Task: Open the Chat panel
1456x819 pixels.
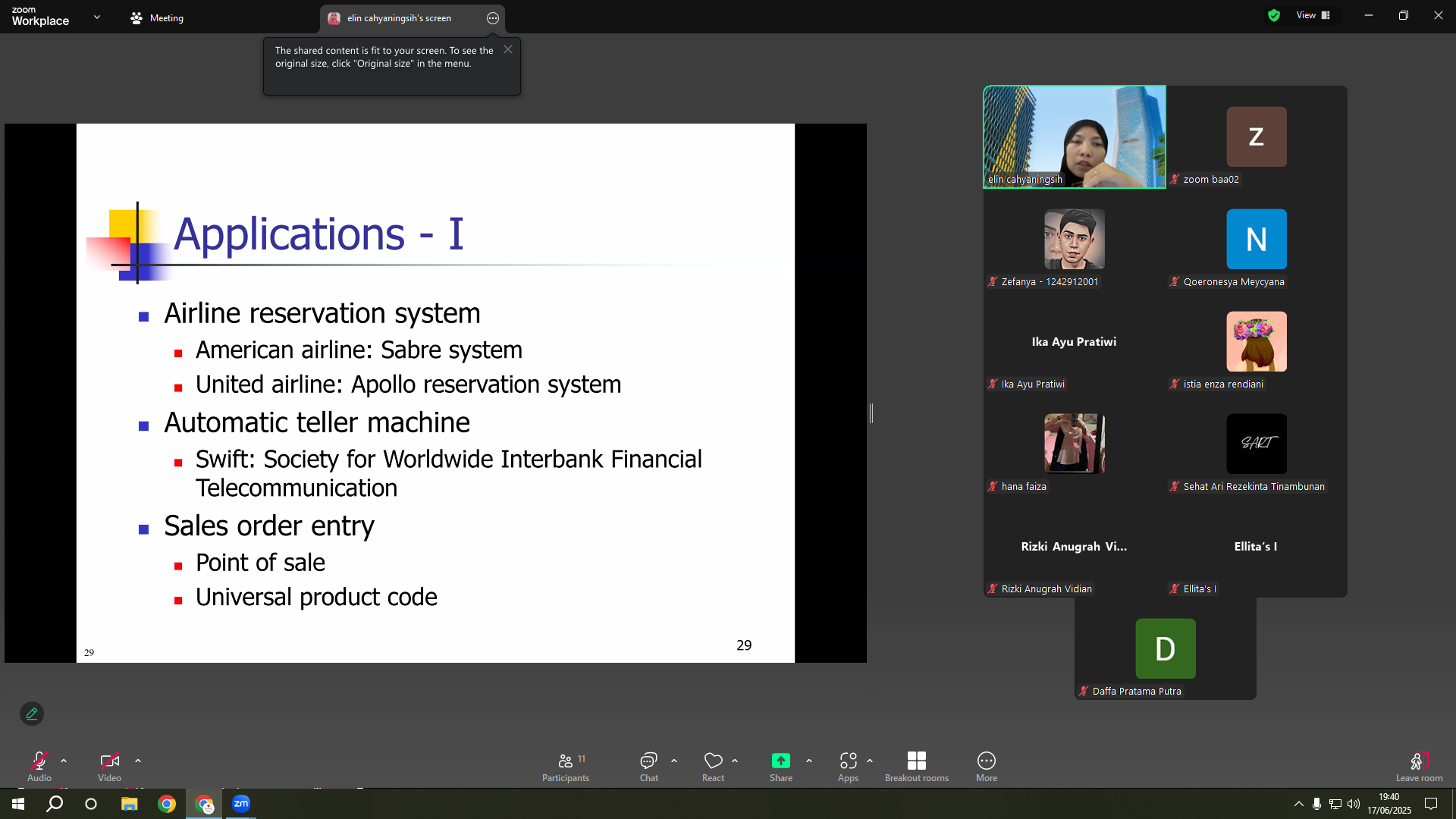Action: (649, 766)
